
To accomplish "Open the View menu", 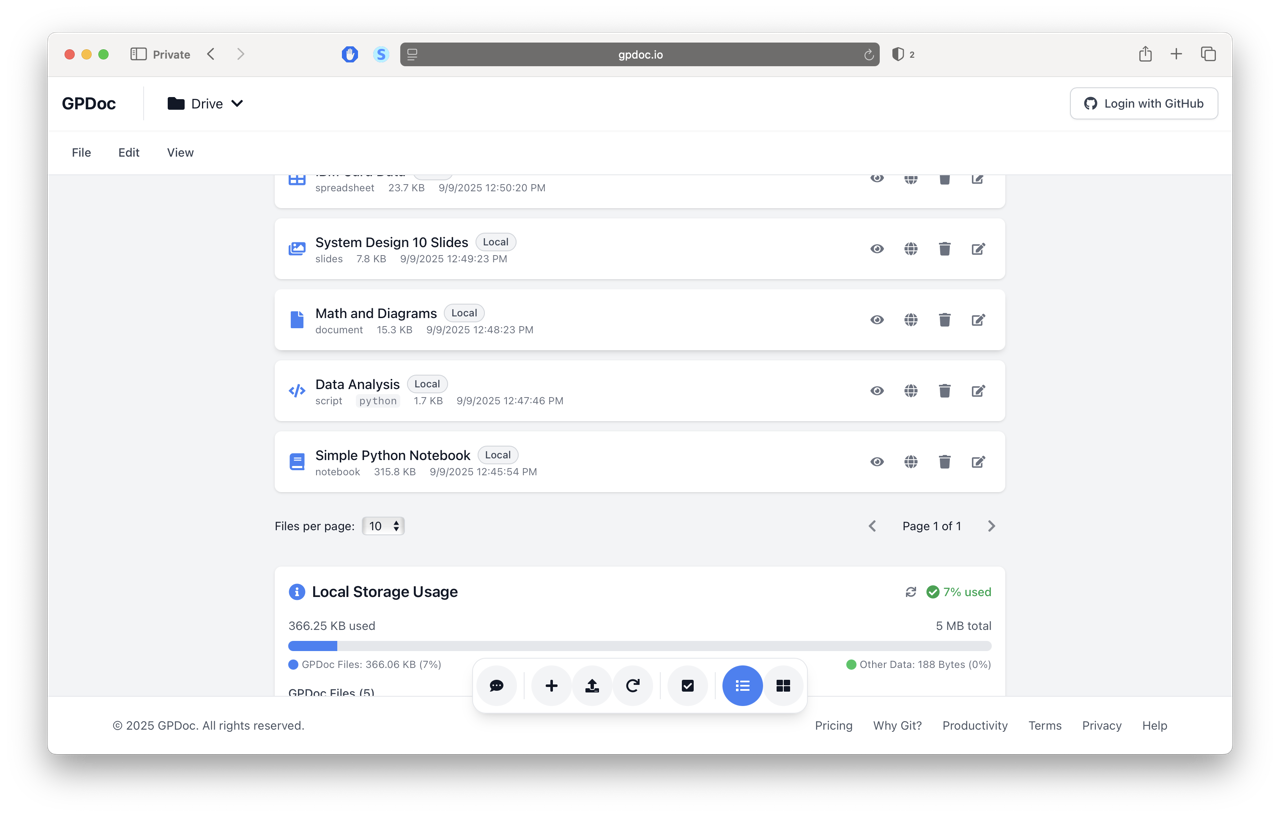I will click(x=180, y=153).
